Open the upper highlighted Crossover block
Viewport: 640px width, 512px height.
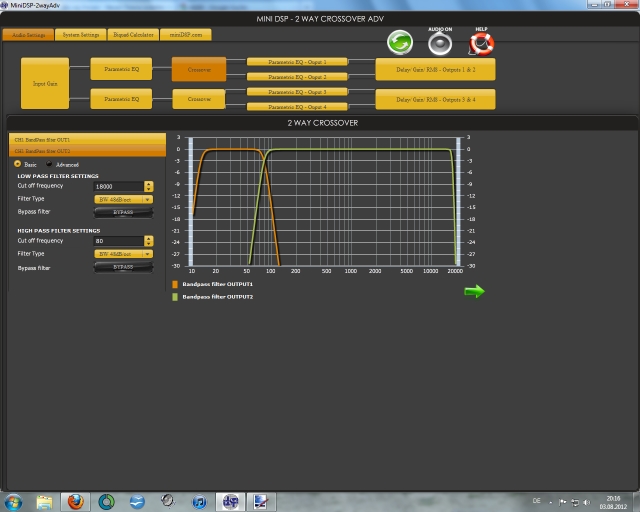pyautogui.click(x=199, y=69)
